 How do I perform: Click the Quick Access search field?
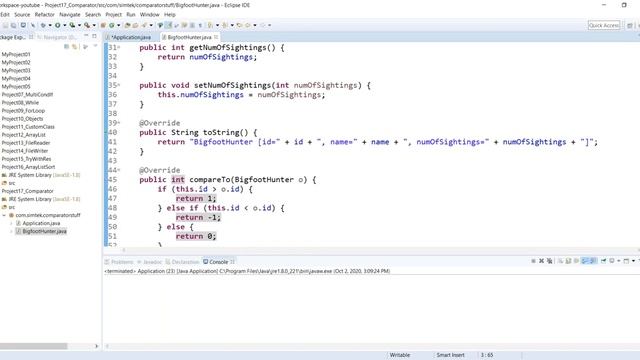point(604,25)
